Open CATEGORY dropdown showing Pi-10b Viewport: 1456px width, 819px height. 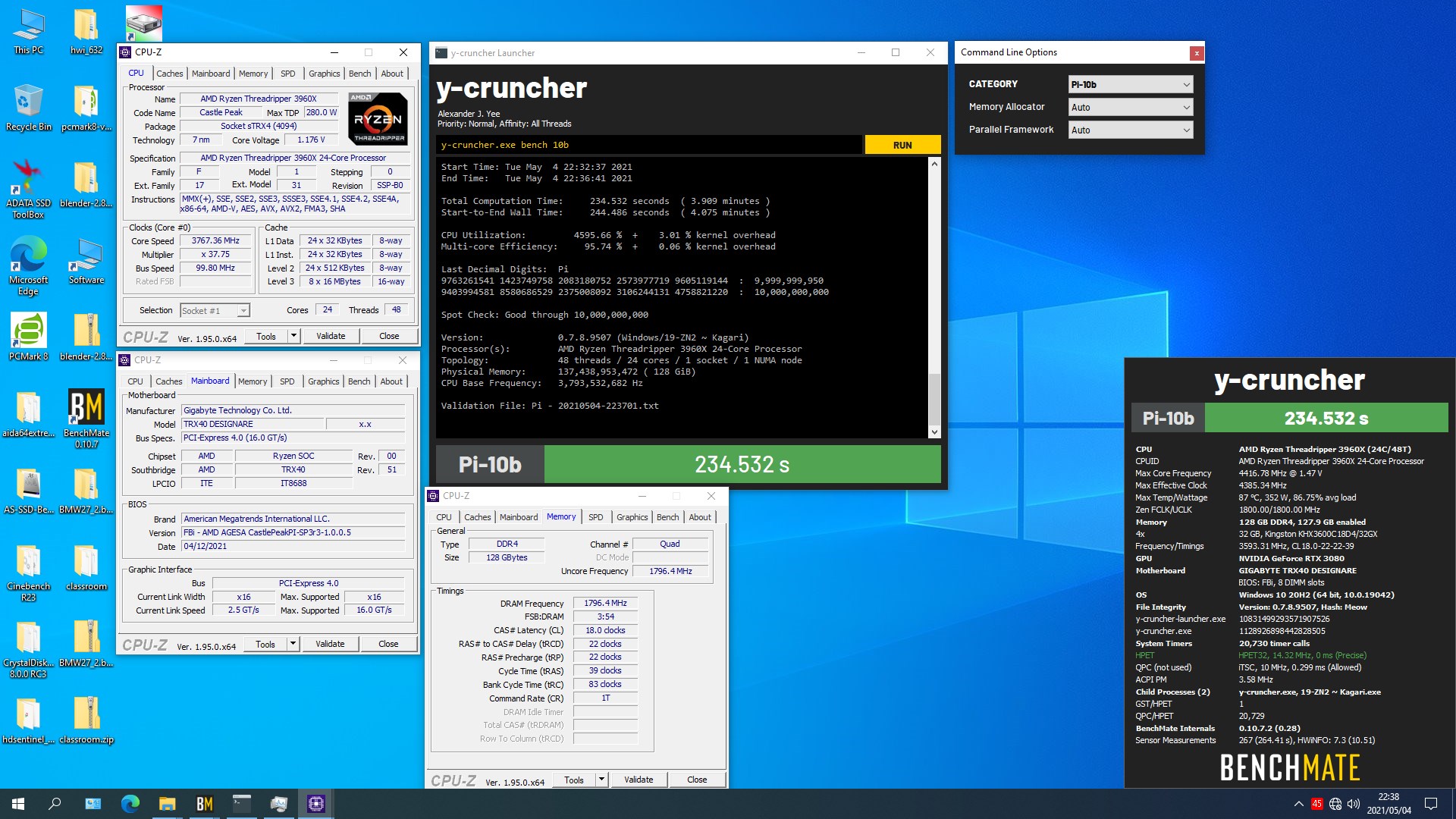pos(1130,84)
